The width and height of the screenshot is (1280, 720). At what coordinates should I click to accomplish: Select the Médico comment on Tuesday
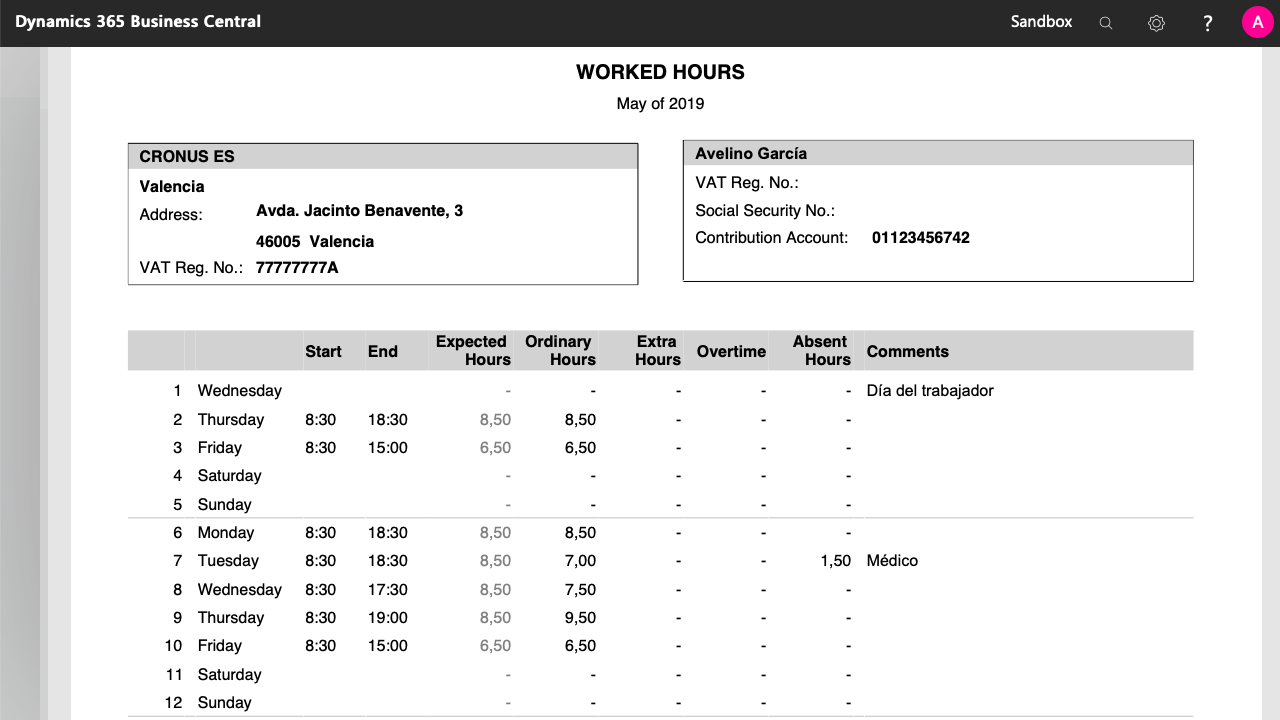click(893, 560)
